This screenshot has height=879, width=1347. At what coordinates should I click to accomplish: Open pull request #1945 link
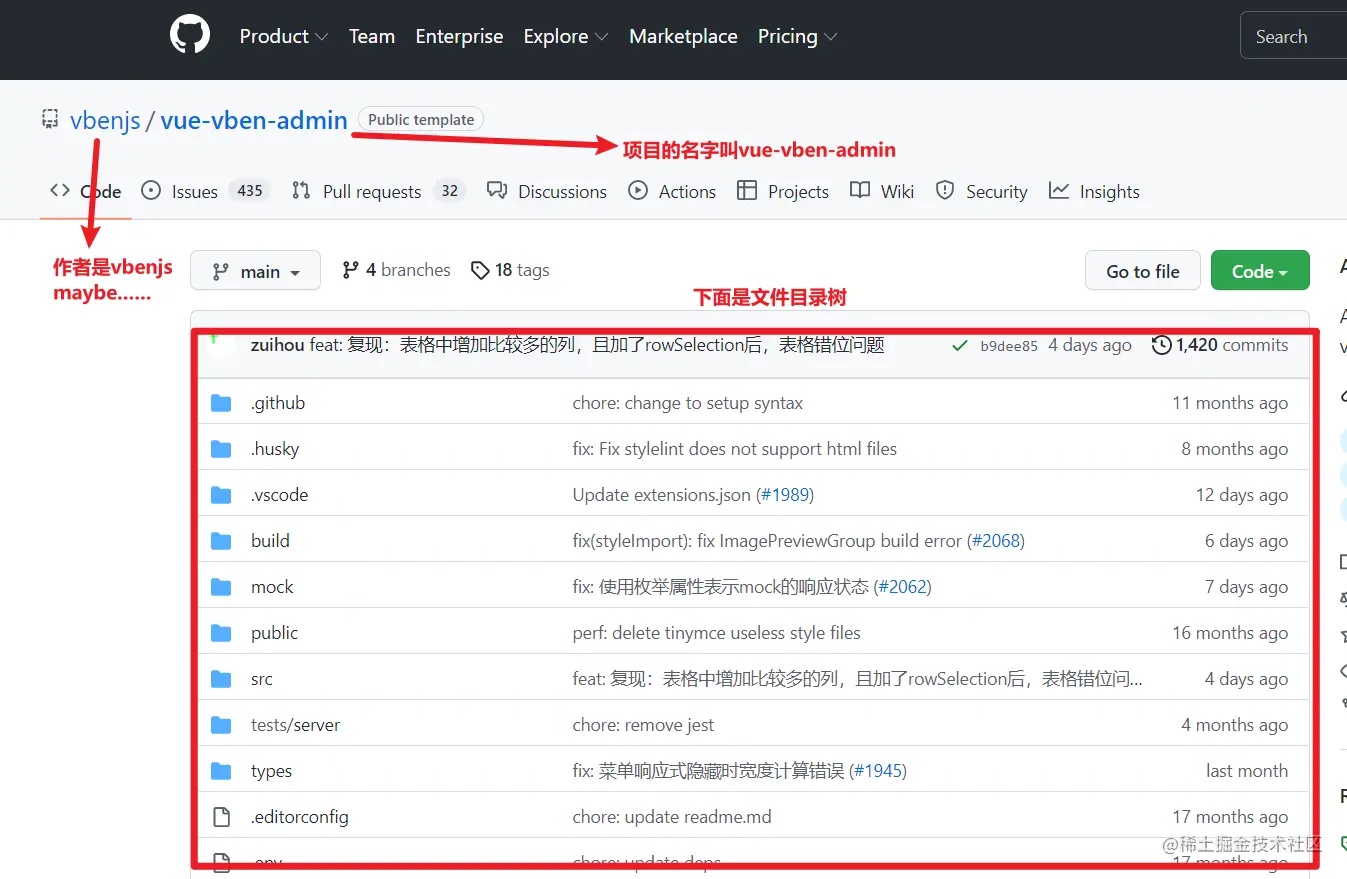click(878, 771)
